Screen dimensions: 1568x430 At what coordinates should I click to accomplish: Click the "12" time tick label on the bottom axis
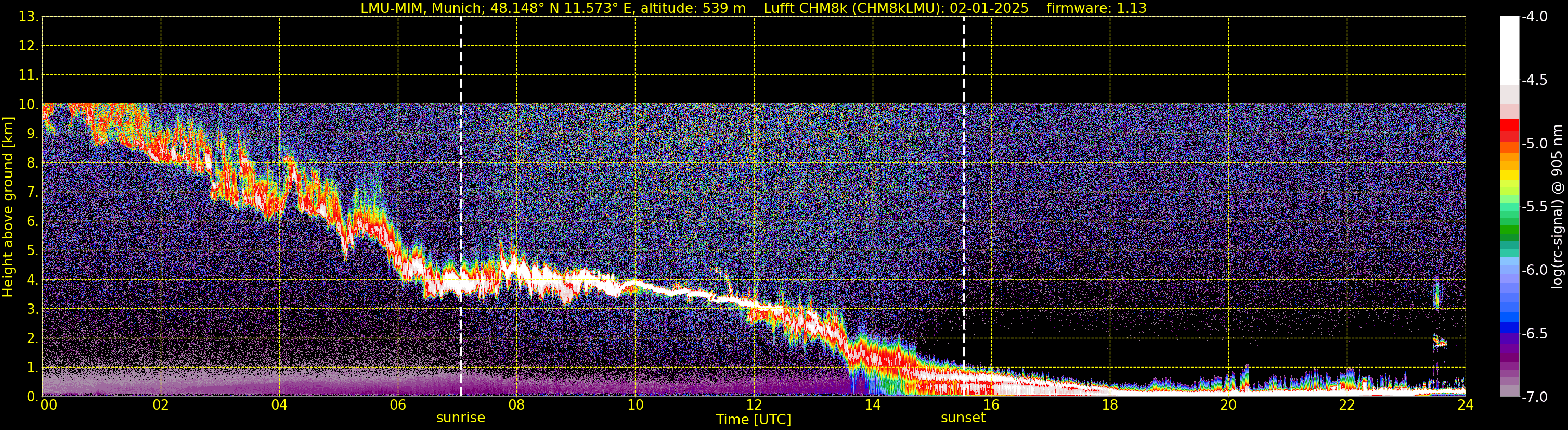coord(754,405)
